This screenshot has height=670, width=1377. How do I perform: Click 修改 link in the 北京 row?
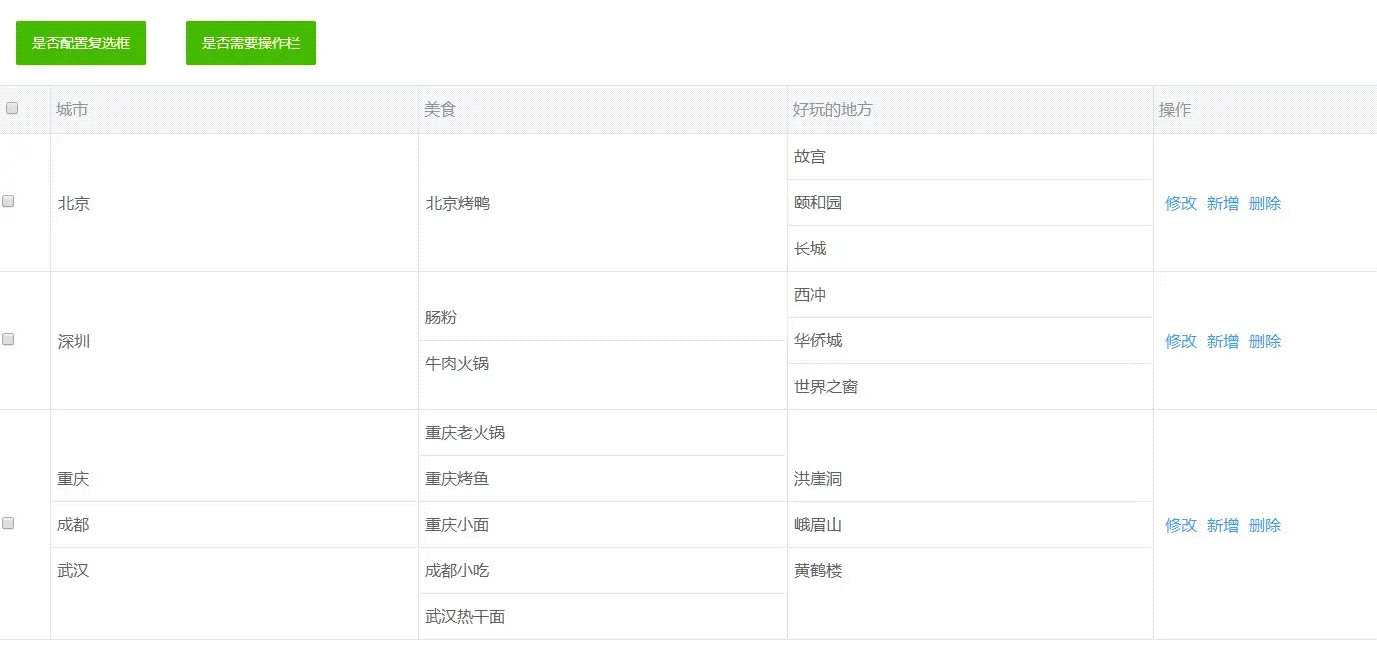click(x=1181, y=203)
